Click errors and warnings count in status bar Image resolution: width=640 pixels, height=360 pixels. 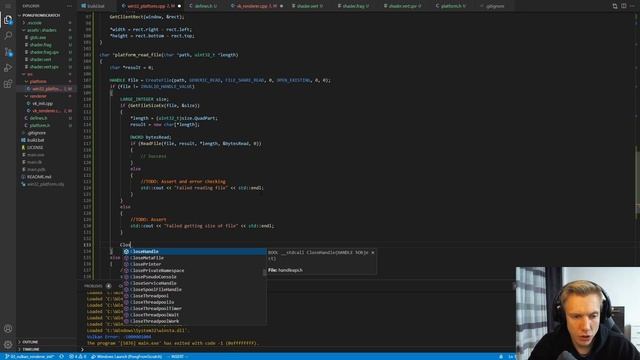click(78, 357)
